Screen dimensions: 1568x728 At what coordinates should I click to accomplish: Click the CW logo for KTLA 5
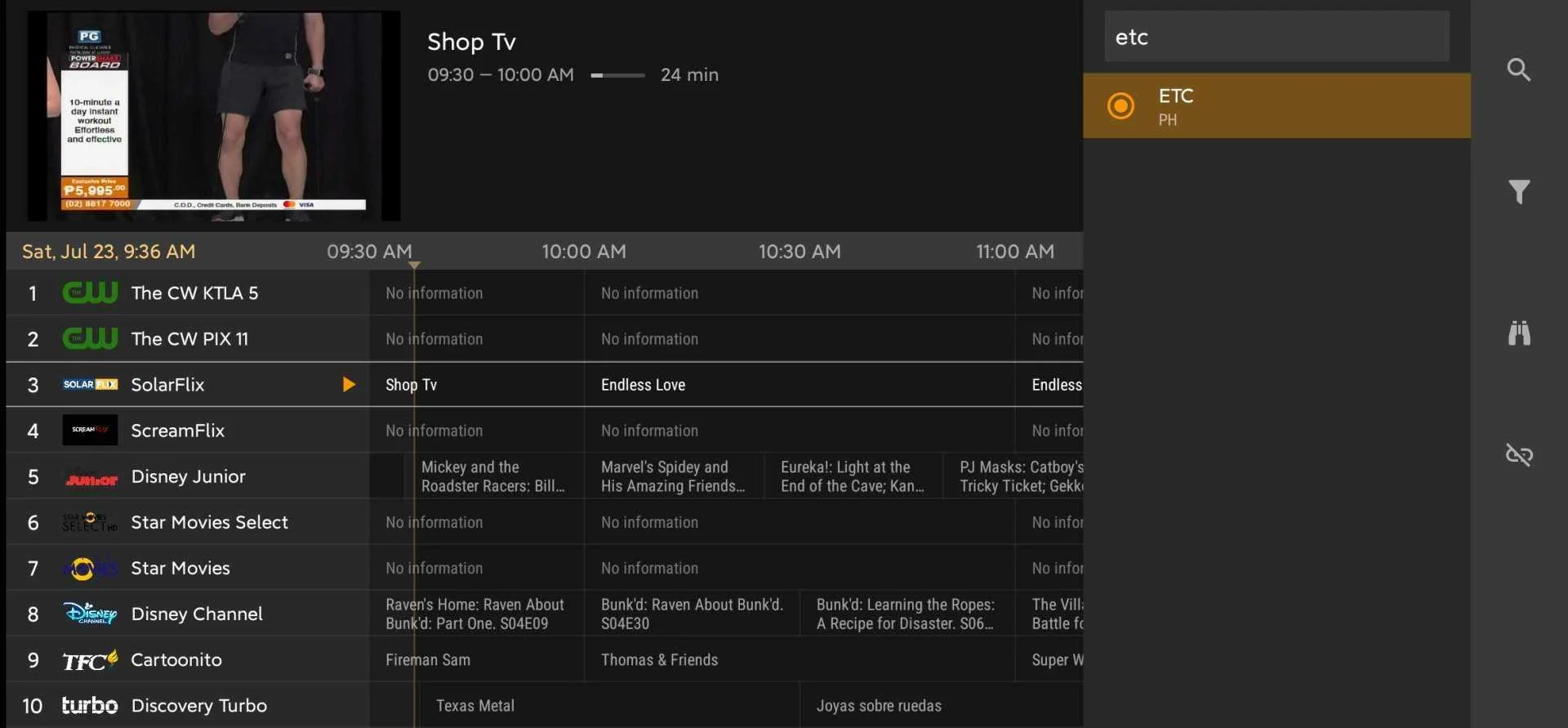pos(90,293)
